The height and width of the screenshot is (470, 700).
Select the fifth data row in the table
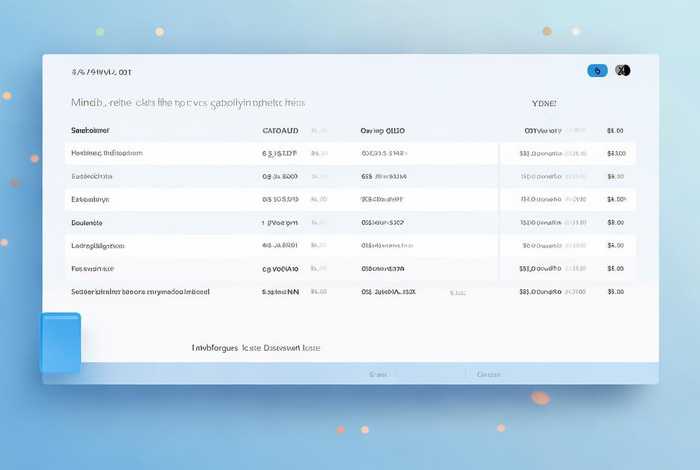point(98,245)
